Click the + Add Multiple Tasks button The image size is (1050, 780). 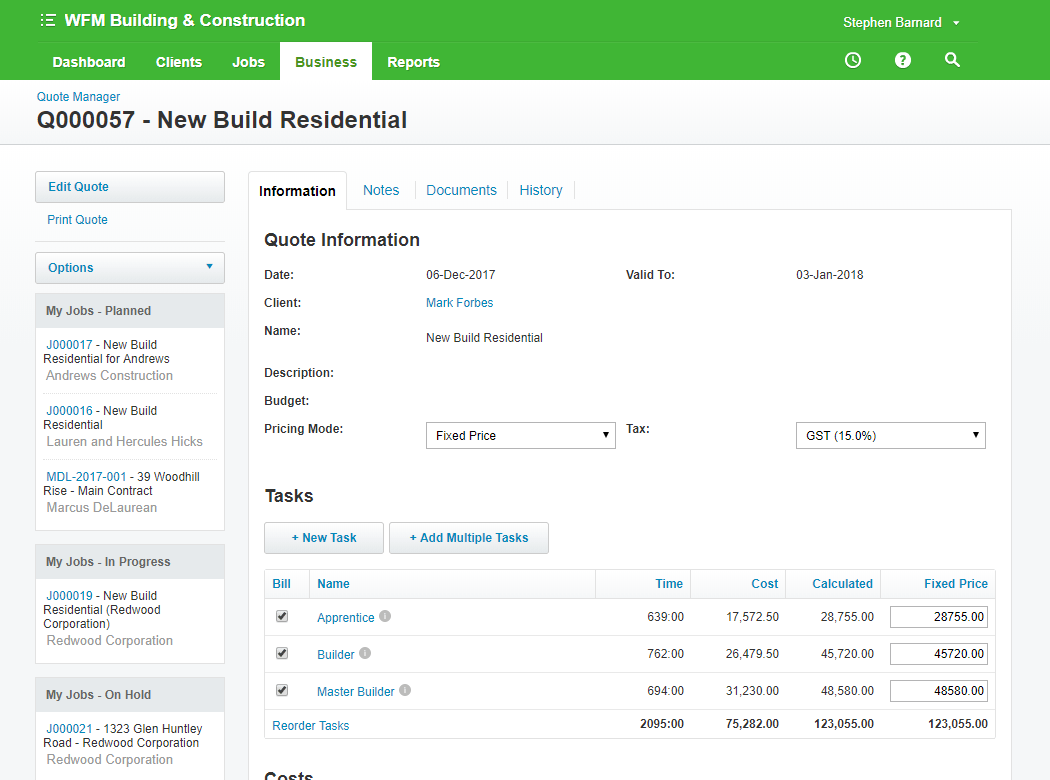click(469, 538)
